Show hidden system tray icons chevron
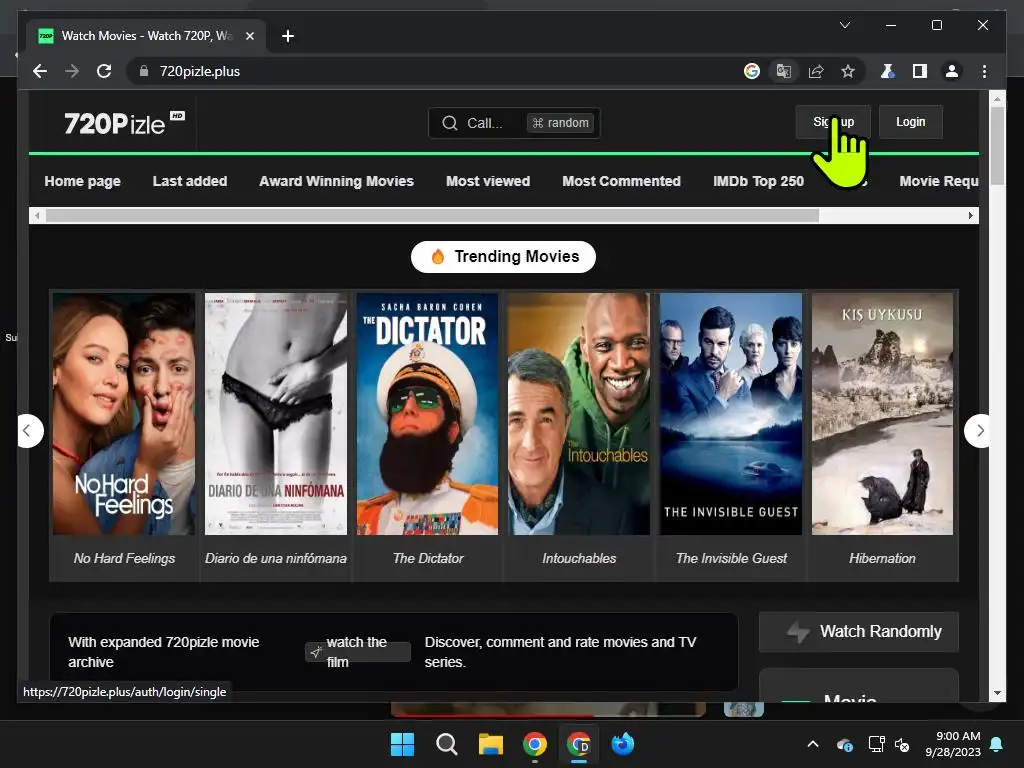The width and height of the screenshot is (1024, 768). (x=812, y=744)
